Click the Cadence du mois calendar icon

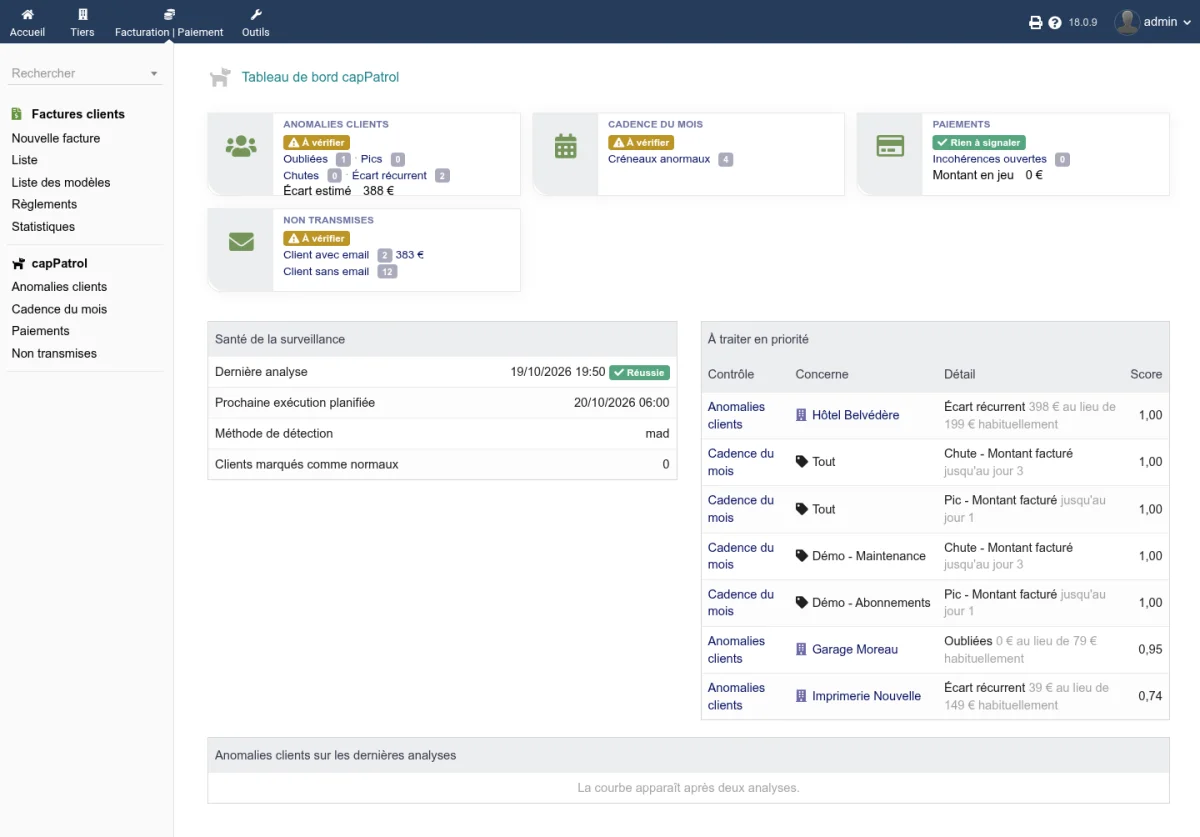click(x=566, y=146)
